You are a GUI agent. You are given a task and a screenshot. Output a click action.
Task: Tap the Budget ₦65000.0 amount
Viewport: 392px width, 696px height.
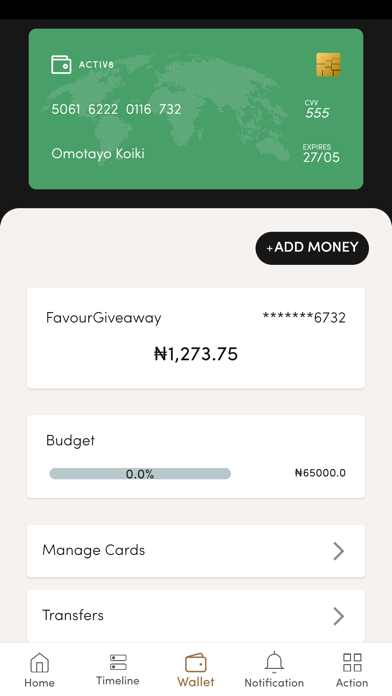320,473
